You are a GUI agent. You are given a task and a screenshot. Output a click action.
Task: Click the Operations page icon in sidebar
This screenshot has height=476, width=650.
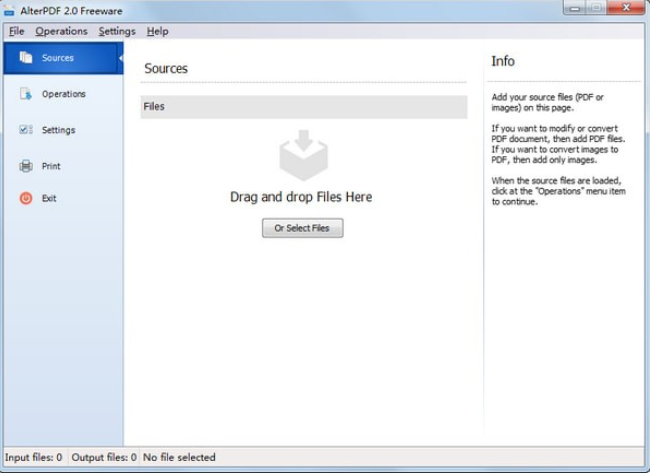pos(26,94)
